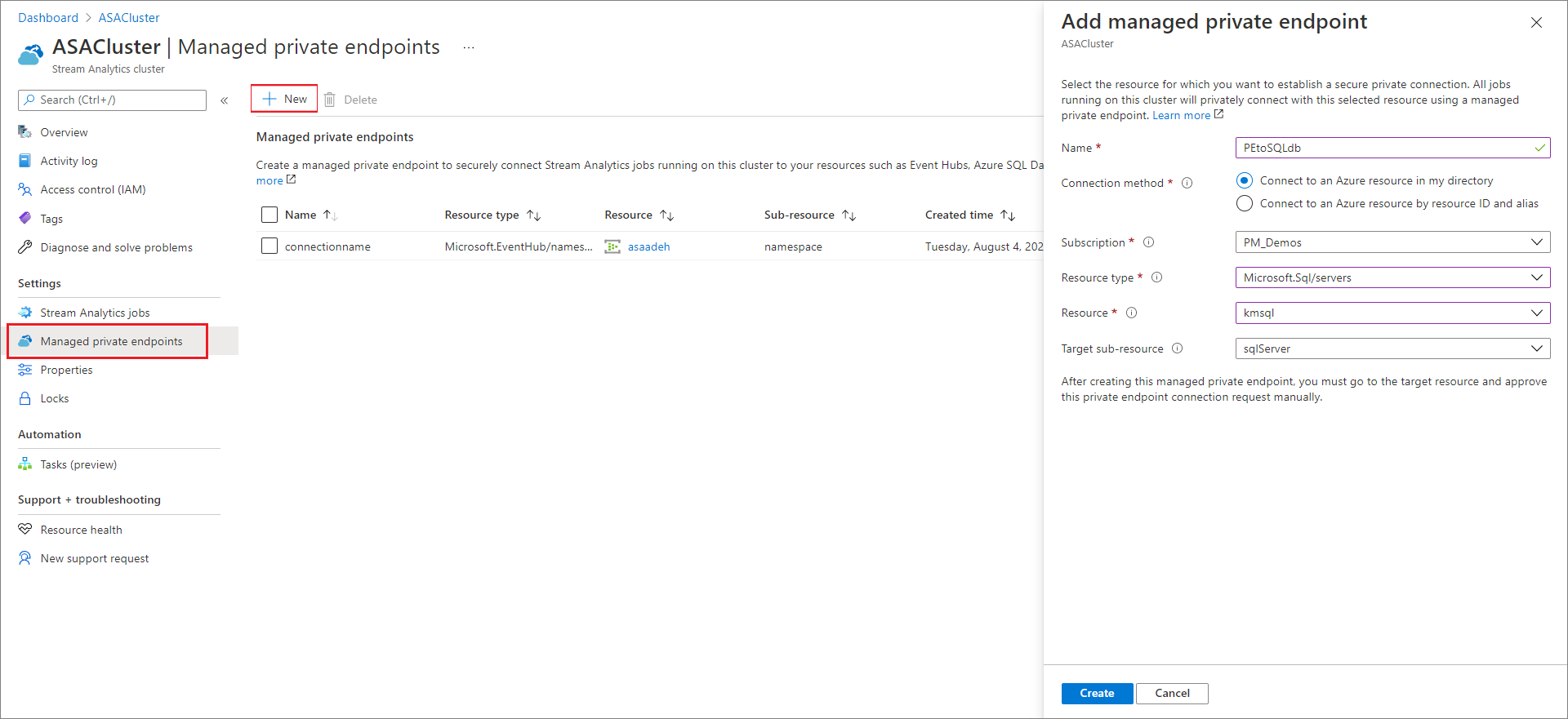Select the connectionname row checkbox
Image resolution: width=1568 pixels, height=719 pixels.
coord(269,246)
